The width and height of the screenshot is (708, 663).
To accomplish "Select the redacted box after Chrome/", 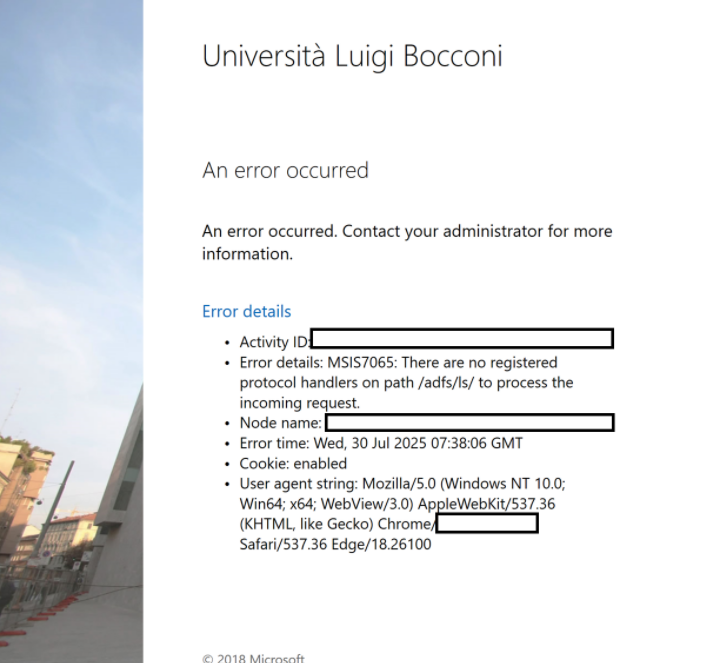I will [x=487, y=523].
